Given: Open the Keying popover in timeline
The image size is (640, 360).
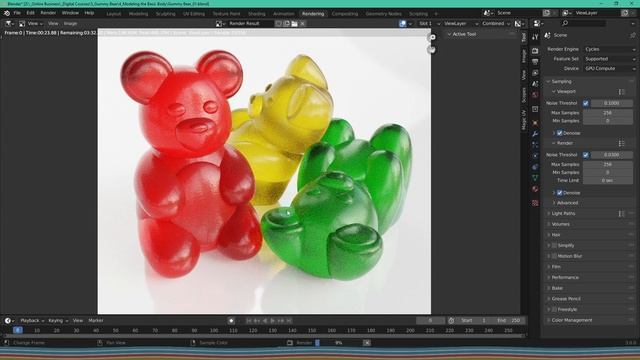Looking at the screenshot, I should click(58, 321).
